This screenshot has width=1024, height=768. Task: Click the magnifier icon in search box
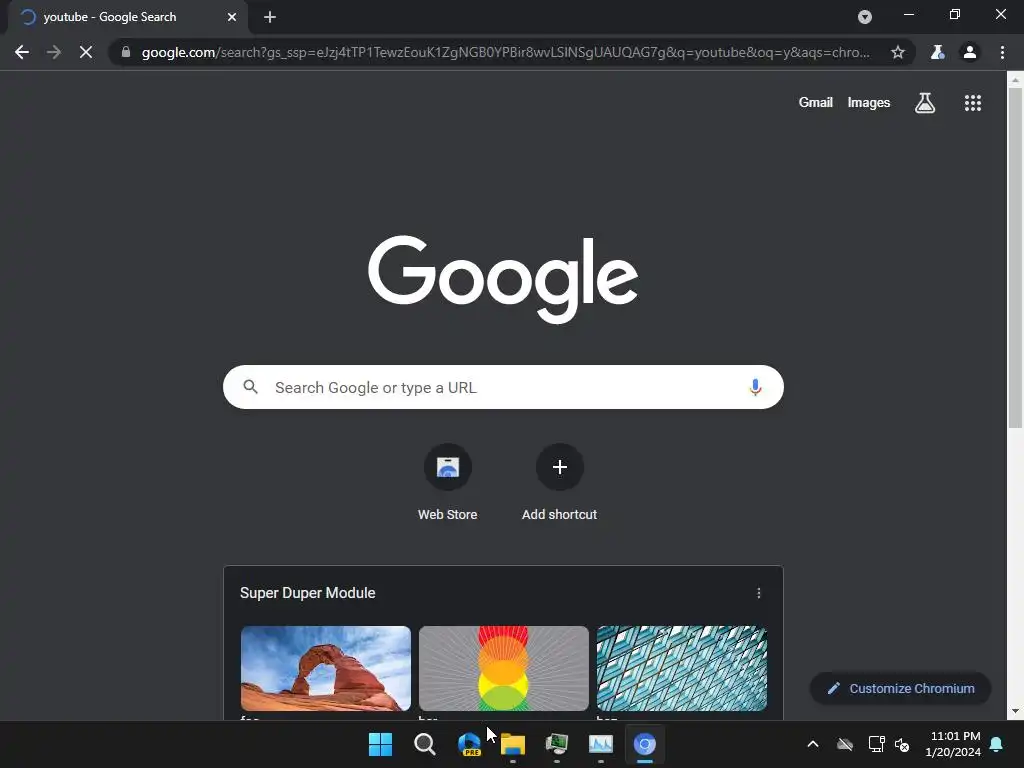pyautogui.click(x=251, y=387)
